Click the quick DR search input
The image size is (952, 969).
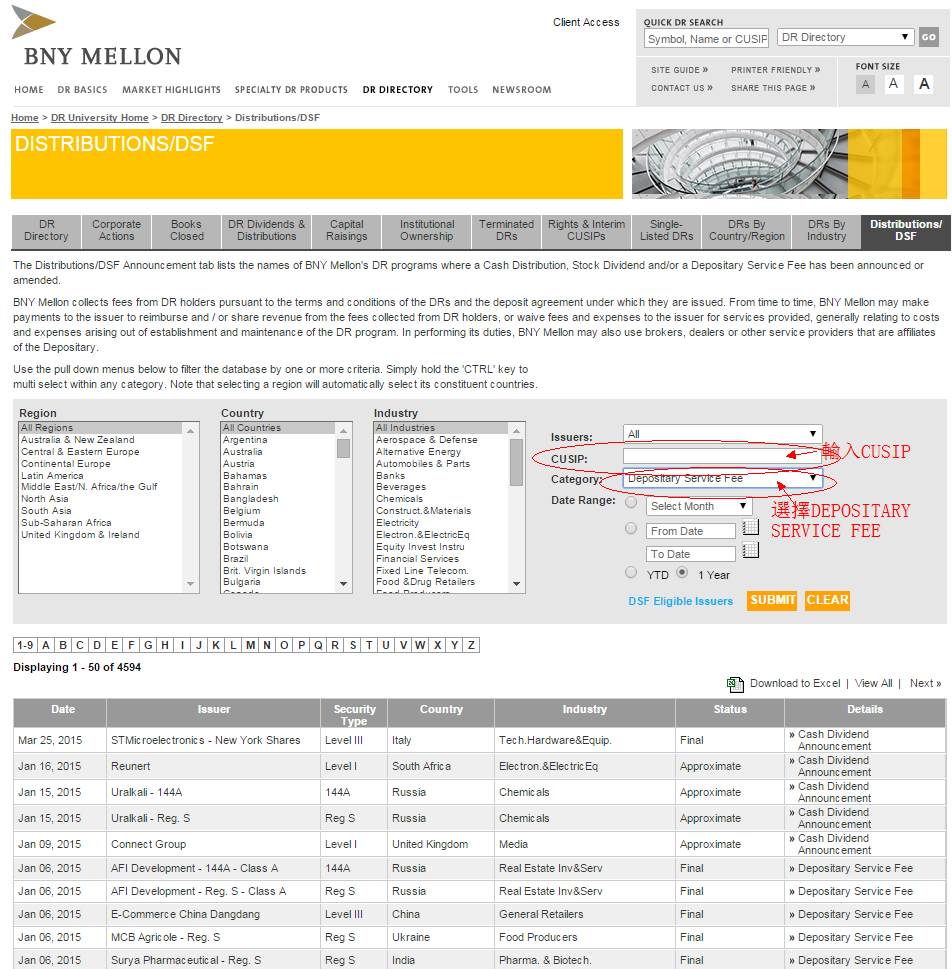tap(707, 38)
